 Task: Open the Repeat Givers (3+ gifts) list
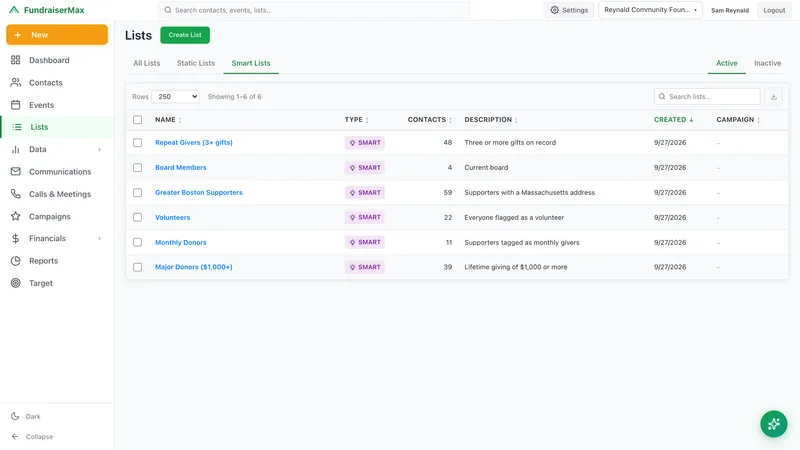click(194, 143)
